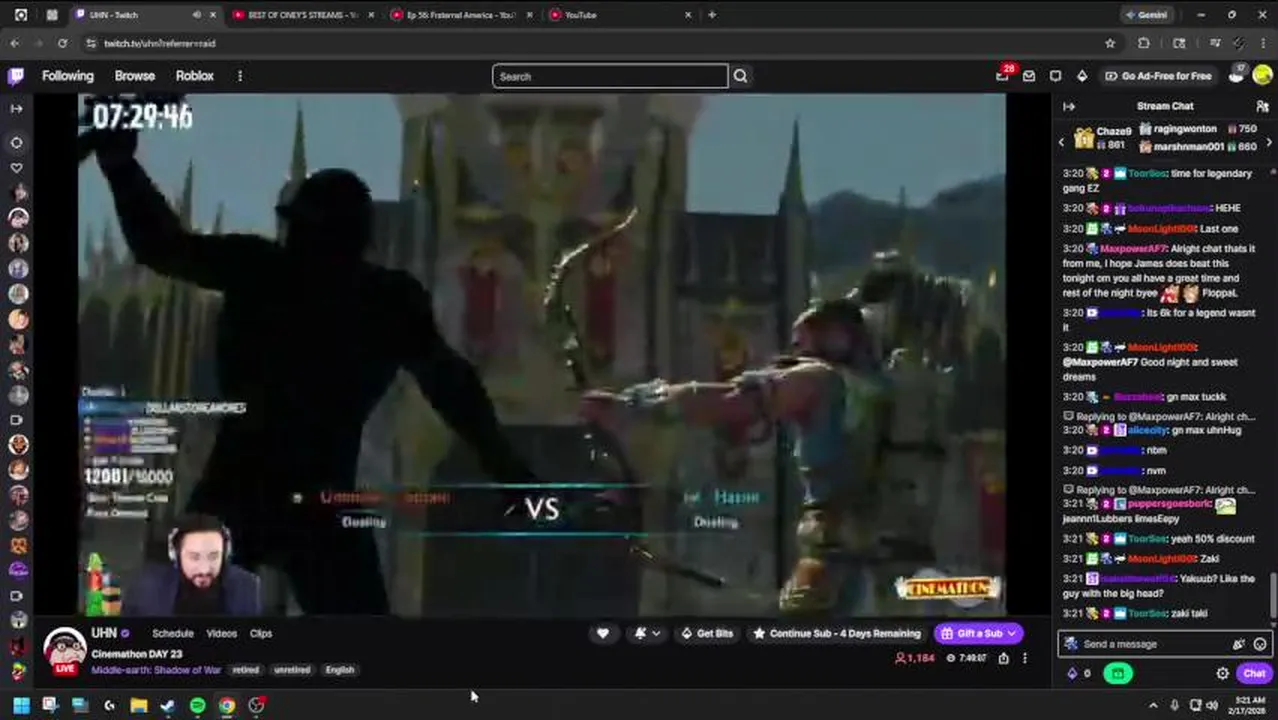Open the notification bell dropdown
Viewport: 1278px width, 720px height.
click(x=647, y=633)
